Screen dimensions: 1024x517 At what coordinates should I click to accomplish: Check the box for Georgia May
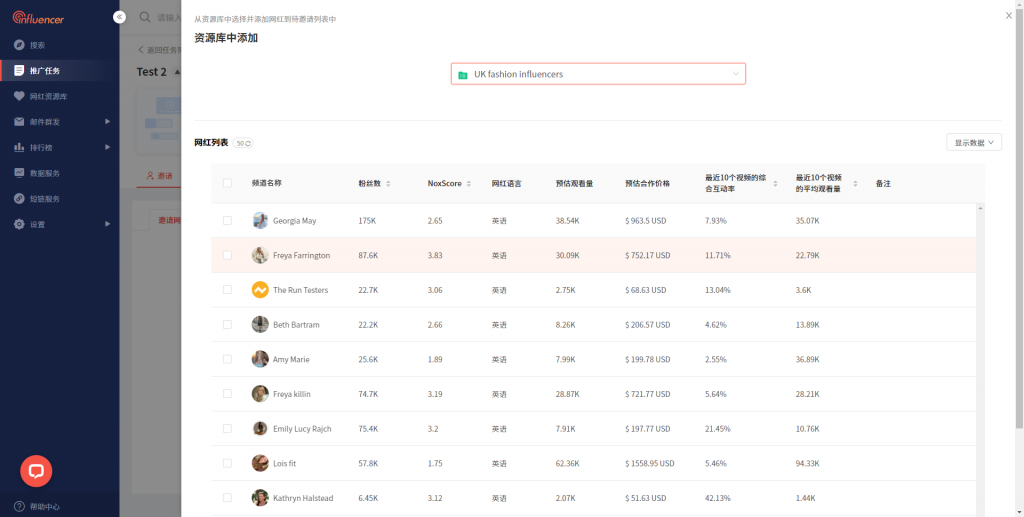[227, 220]
